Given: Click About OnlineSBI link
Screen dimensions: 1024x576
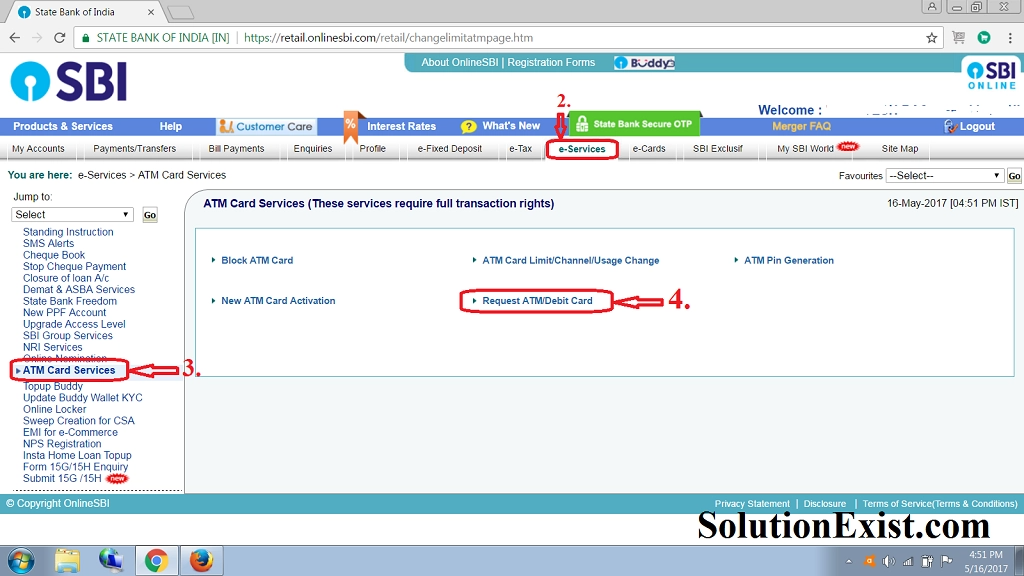Looking at the screenshot, I should 460,63.
